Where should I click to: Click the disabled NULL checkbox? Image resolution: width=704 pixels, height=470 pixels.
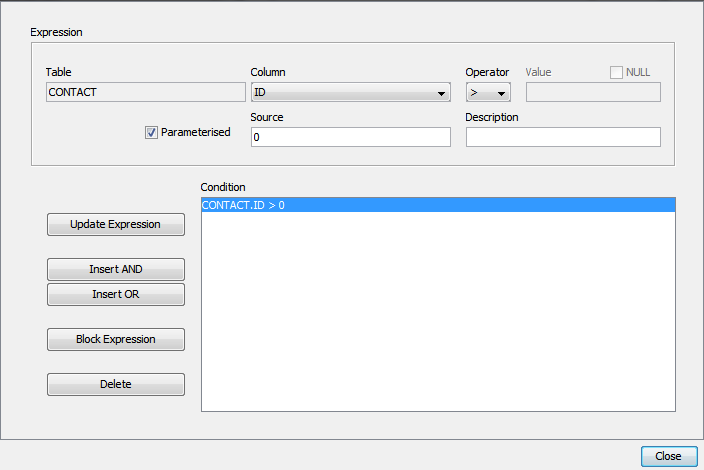pyautogui.click(x=616, y=72)
